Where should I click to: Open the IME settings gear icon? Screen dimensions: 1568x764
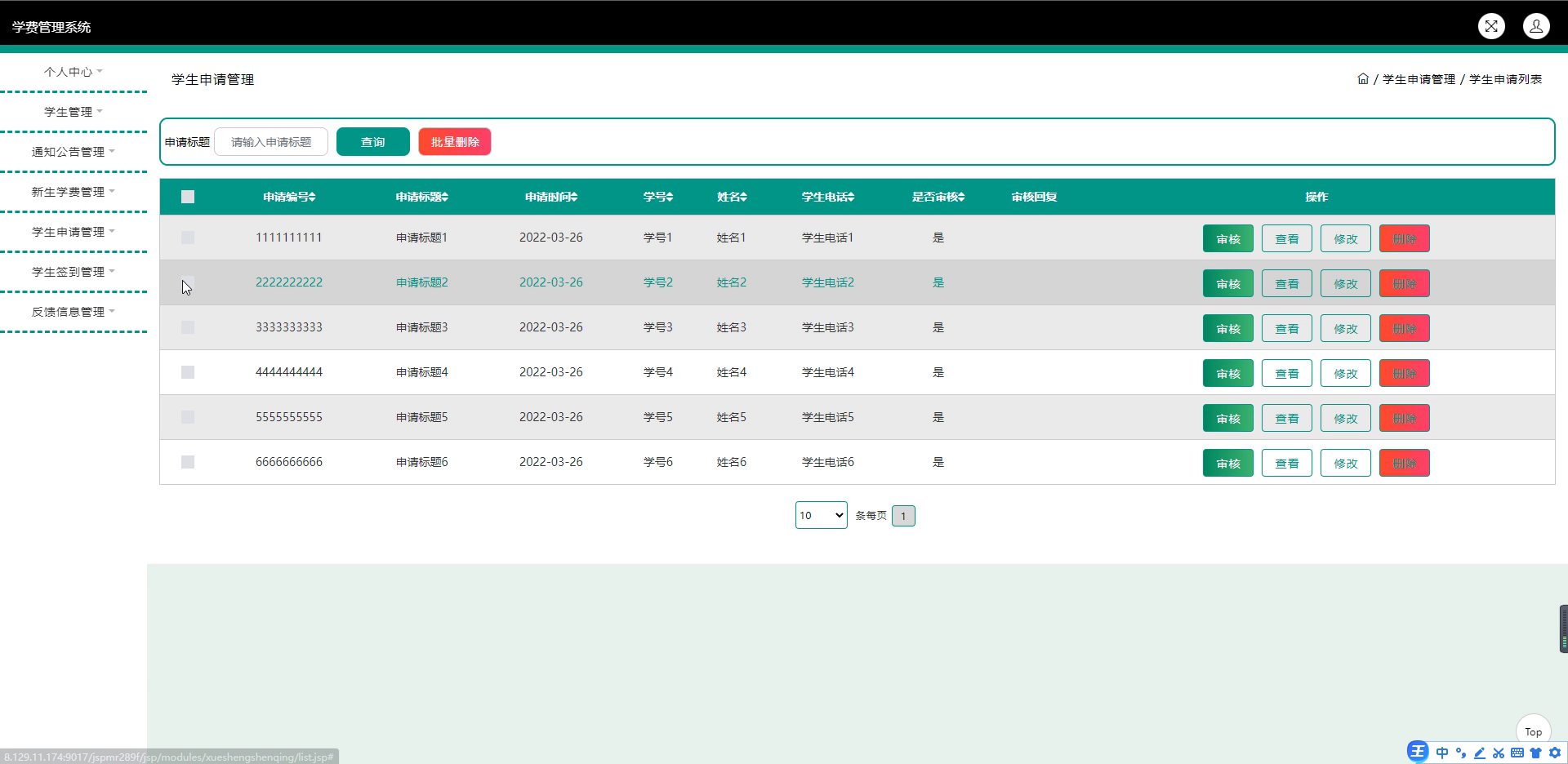coord(1555,753)
